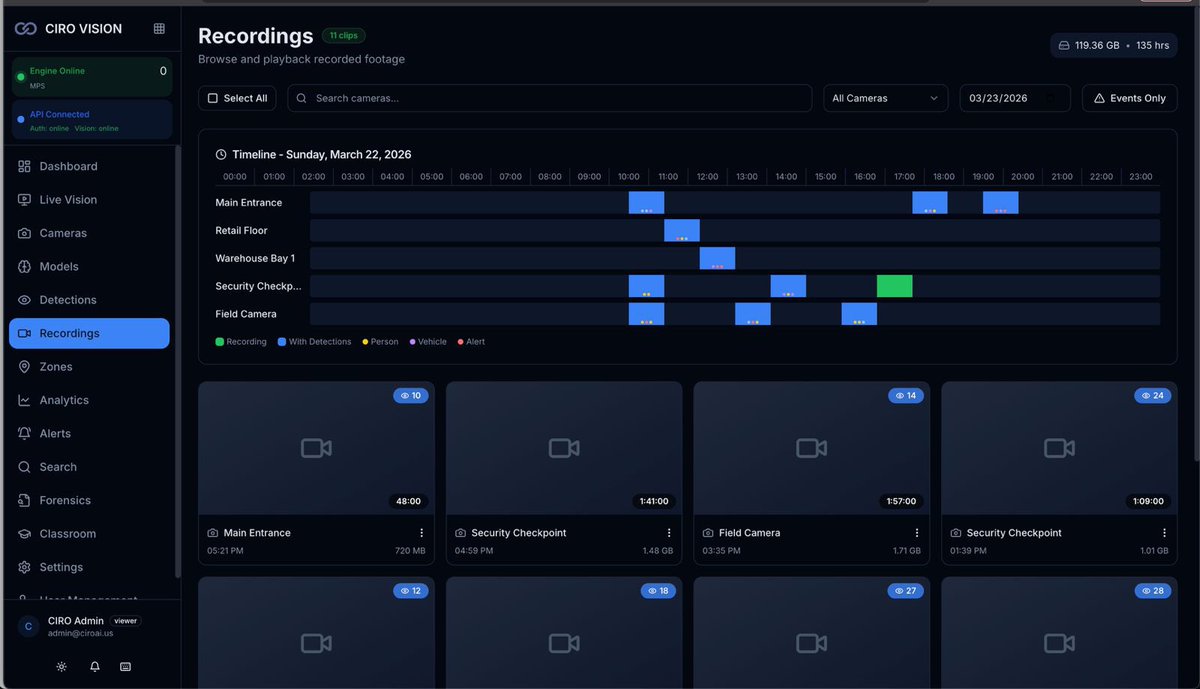The width and height of the screenshot is (1200, 689).
Task: Click the clock icon beside Timeline heading
Action: point(221,155)
